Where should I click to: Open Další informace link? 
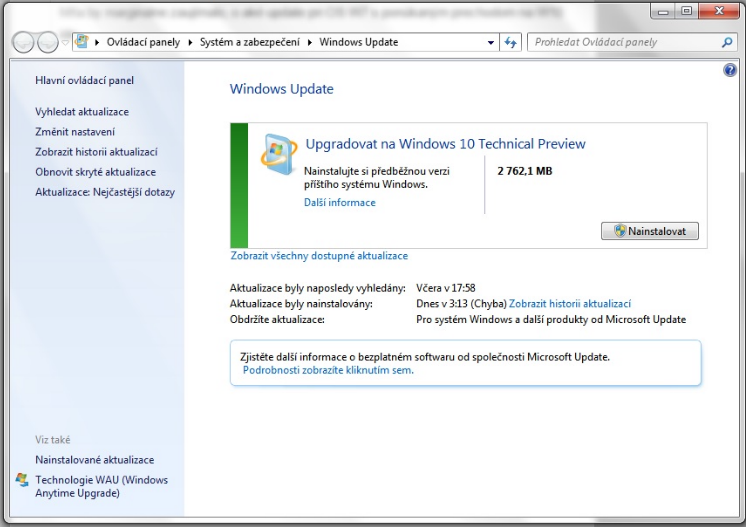pyautogui.click(x=340, y=203)
